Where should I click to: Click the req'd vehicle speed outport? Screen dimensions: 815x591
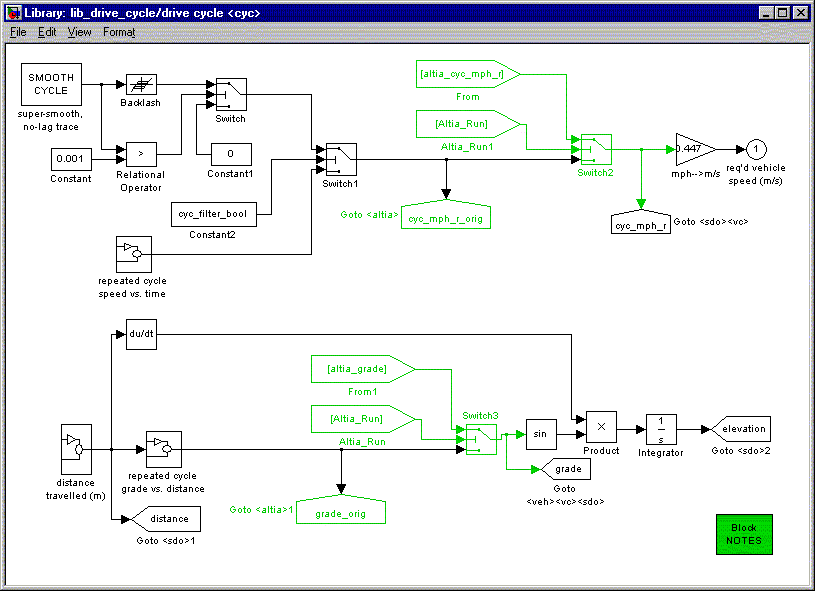pyautogui.click(x=756, y=149)
